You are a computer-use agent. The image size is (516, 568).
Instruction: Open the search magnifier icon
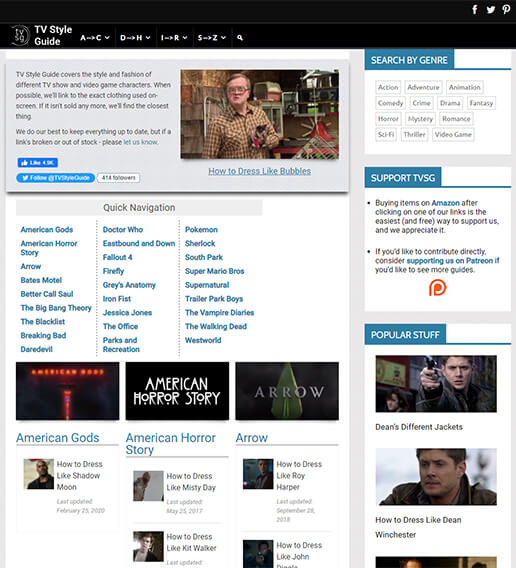pos(240,37)
